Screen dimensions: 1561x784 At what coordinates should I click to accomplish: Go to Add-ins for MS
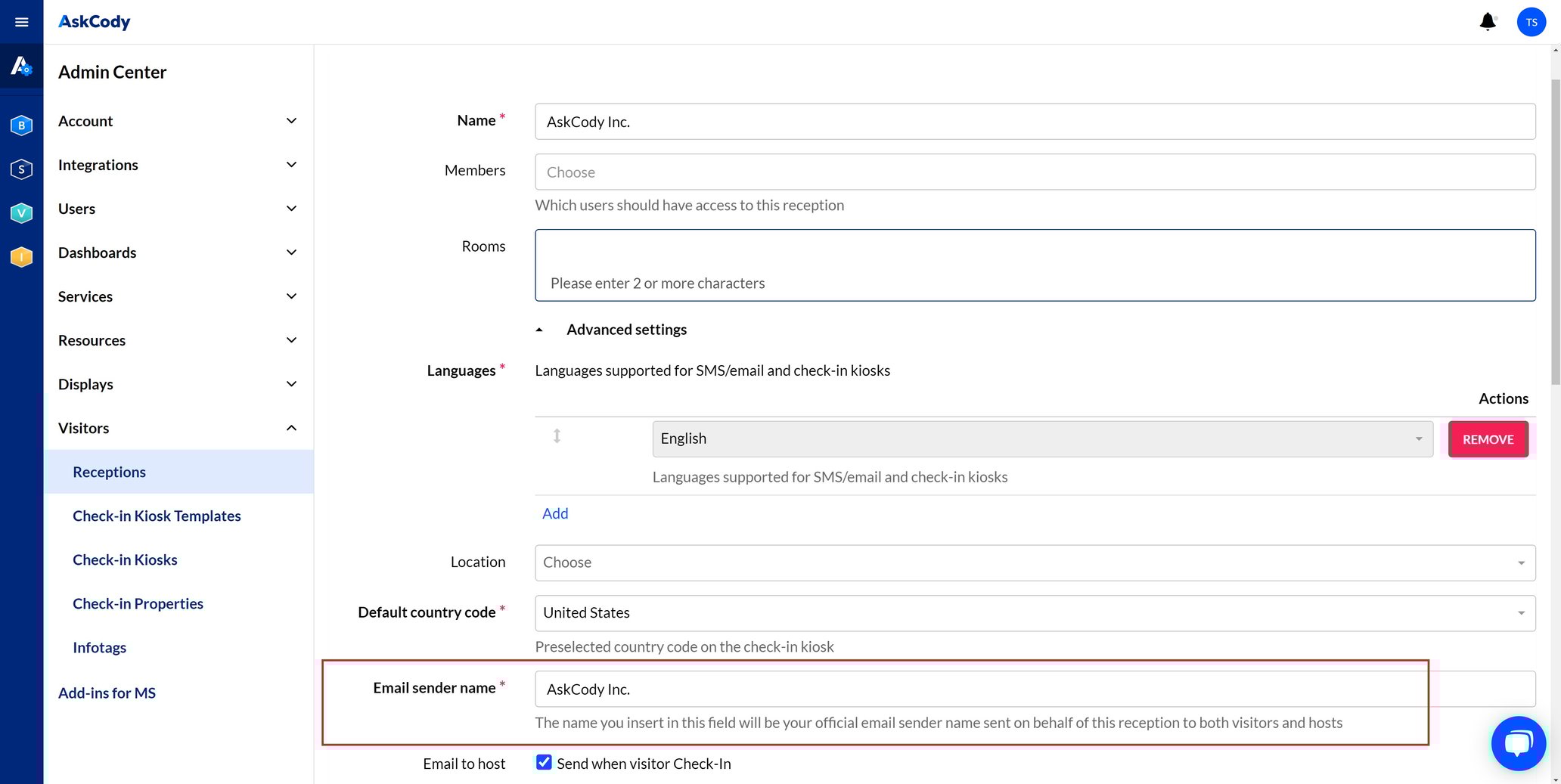click(107, 693)
